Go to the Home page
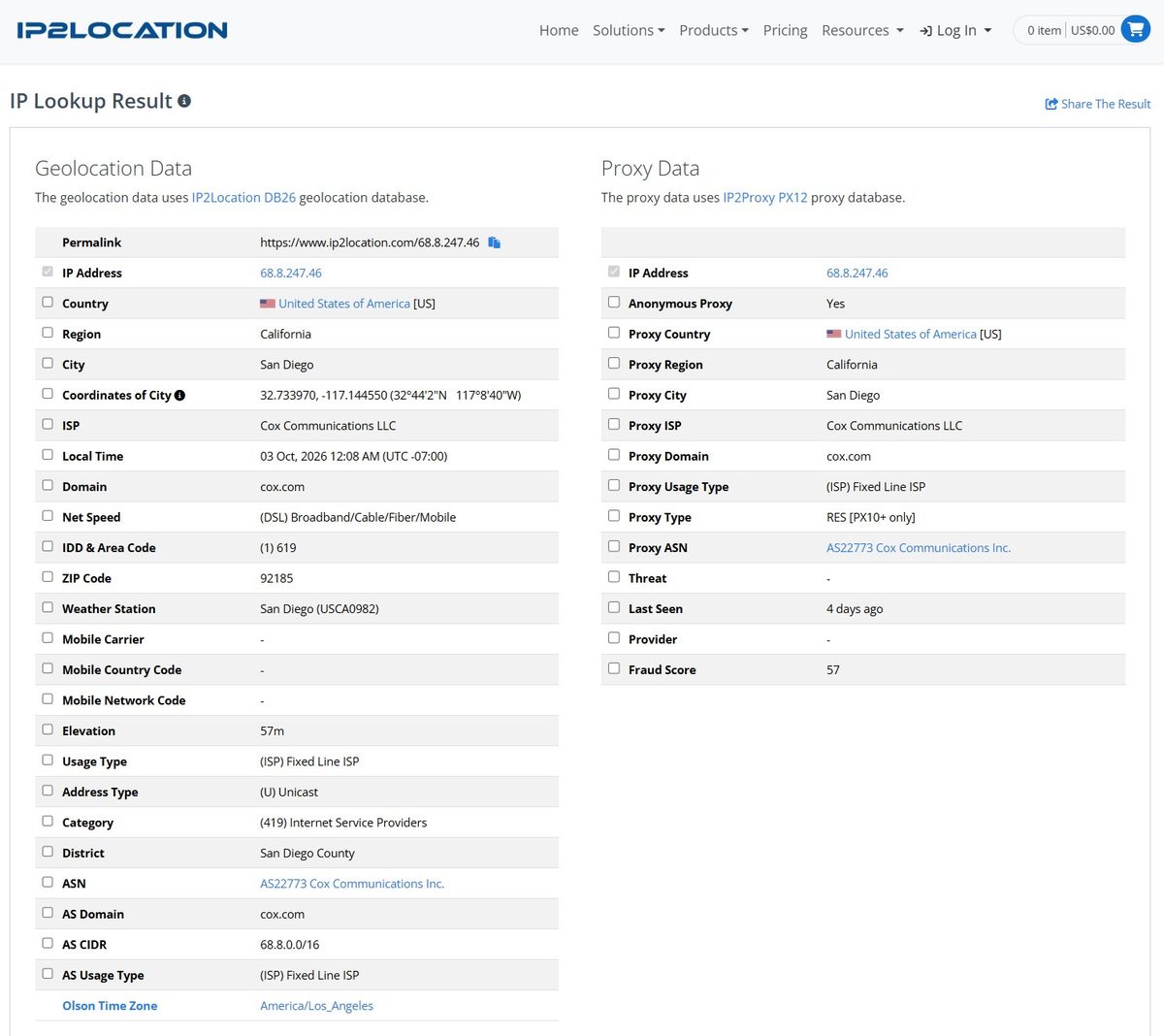1164x1036 pixels. (559, 30)
